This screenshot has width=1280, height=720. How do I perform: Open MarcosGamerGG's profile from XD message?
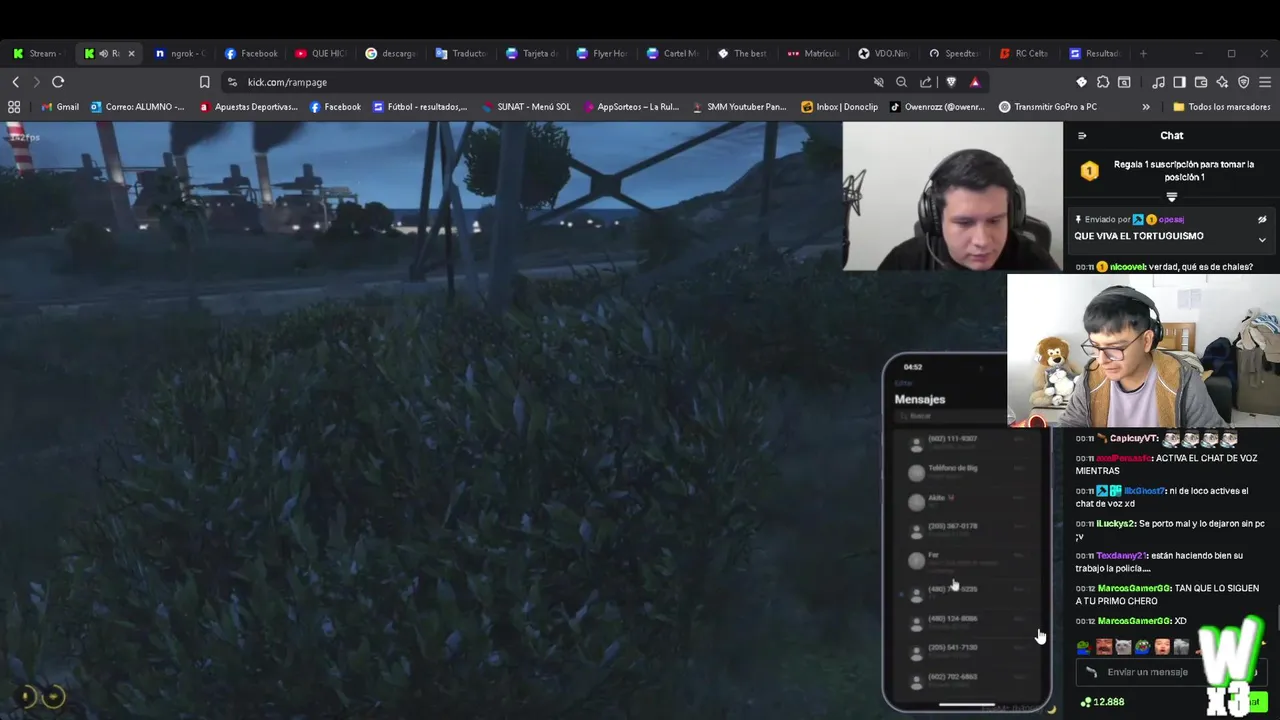point(1134,621)
